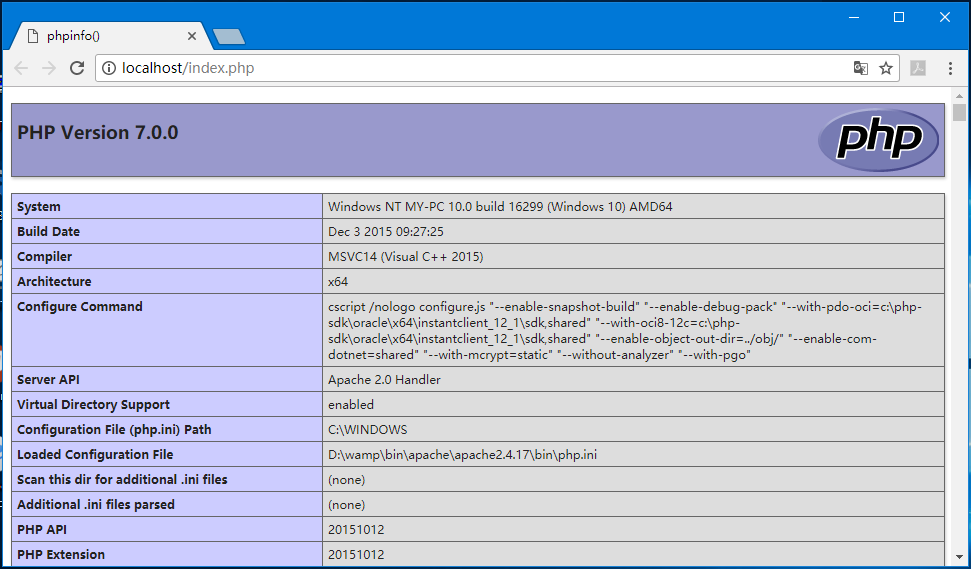This screenshot has width=971, height=569.
Task: Open the PDF extension icon
Action: [x=918, y=68]
